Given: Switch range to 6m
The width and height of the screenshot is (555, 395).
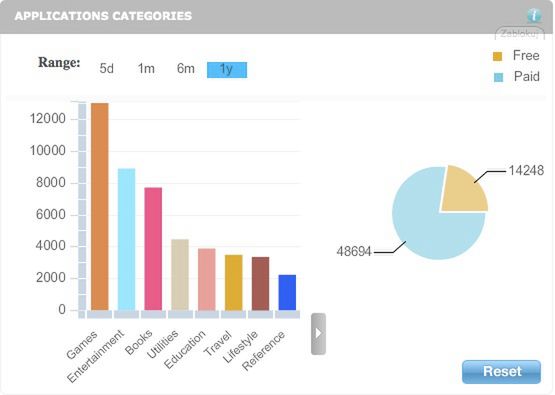Looking at the screenshot, I should click(x=186, y=69).
